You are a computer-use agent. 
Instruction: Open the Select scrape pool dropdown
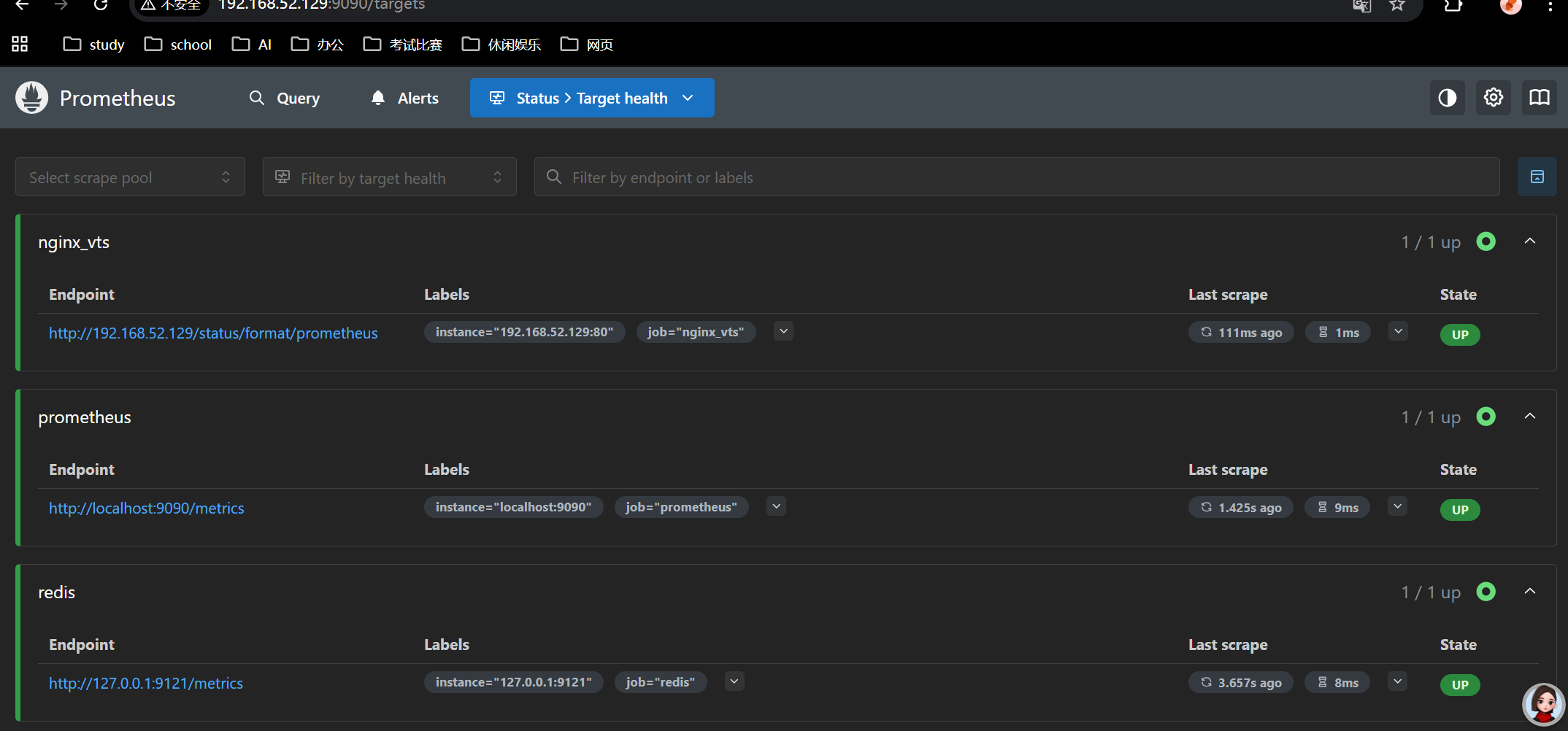pyautogui.click(x=130, y=177)
